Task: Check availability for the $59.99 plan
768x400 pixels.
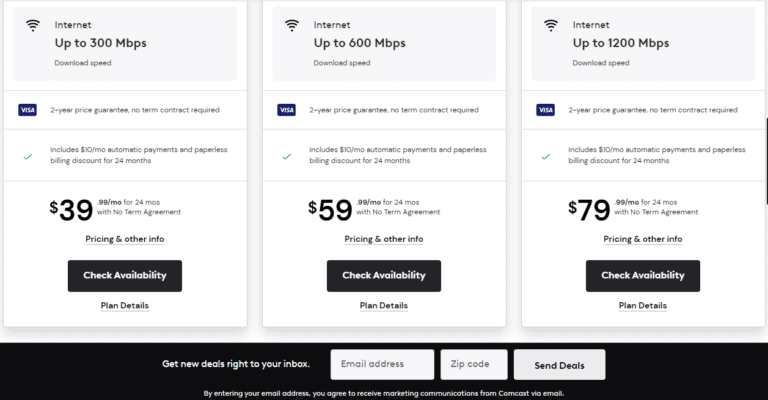Action: pyautogui.click(x=384, y=276)
